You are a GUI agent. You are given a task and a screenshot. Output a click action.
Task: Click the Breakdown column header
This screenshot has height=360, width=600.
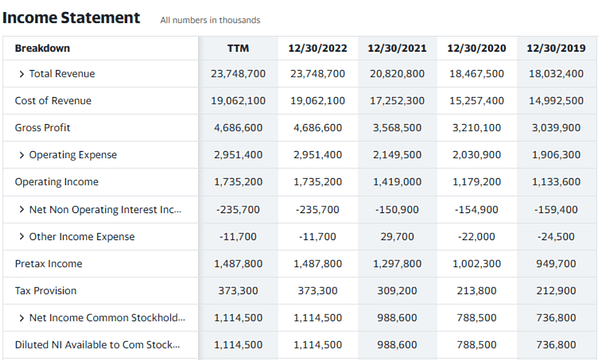click(x=42, y=48)
